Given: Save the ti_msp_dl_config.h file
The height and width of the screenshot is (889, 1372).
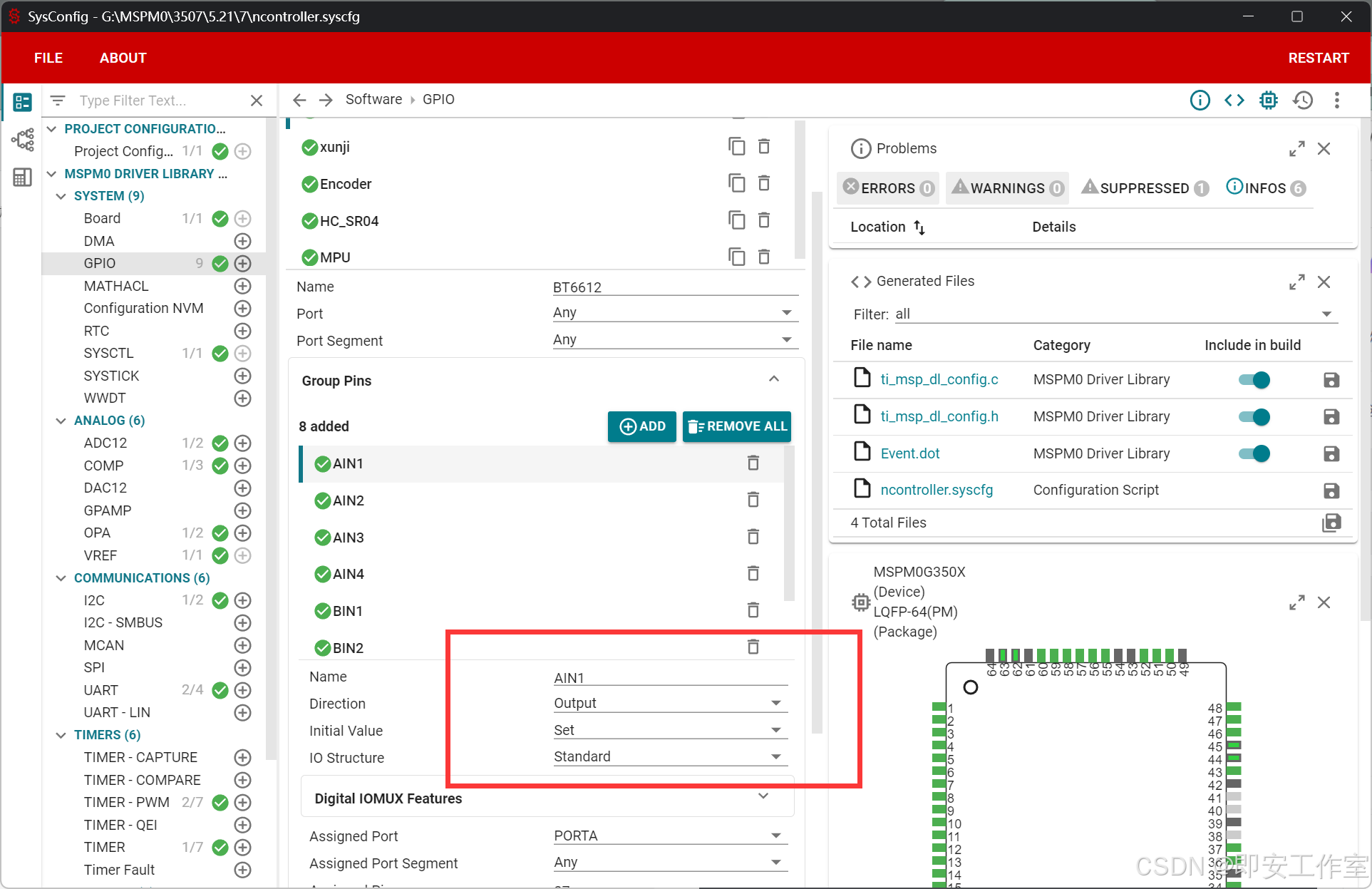Looking at the screenshot, I should 1331,416.
